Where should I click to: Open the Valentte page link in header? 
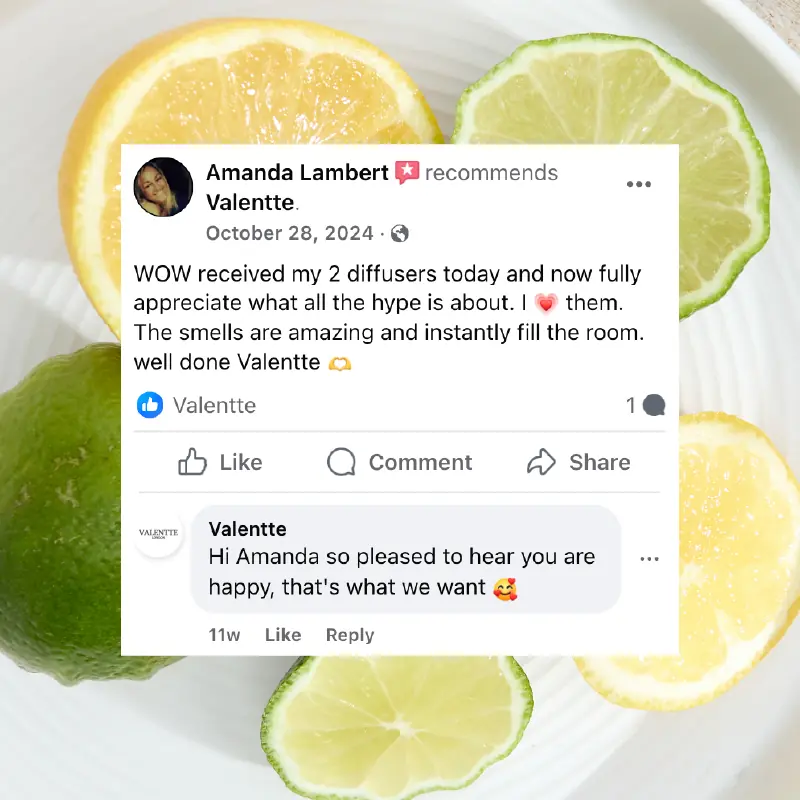click(x=250, y=203)
